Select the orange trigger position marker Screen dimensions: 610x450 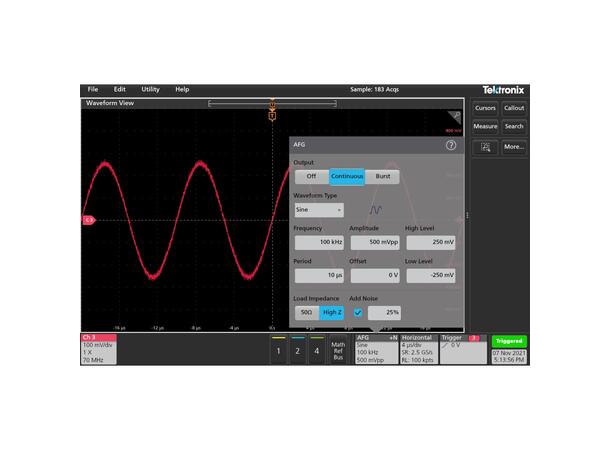pos(272,117)
